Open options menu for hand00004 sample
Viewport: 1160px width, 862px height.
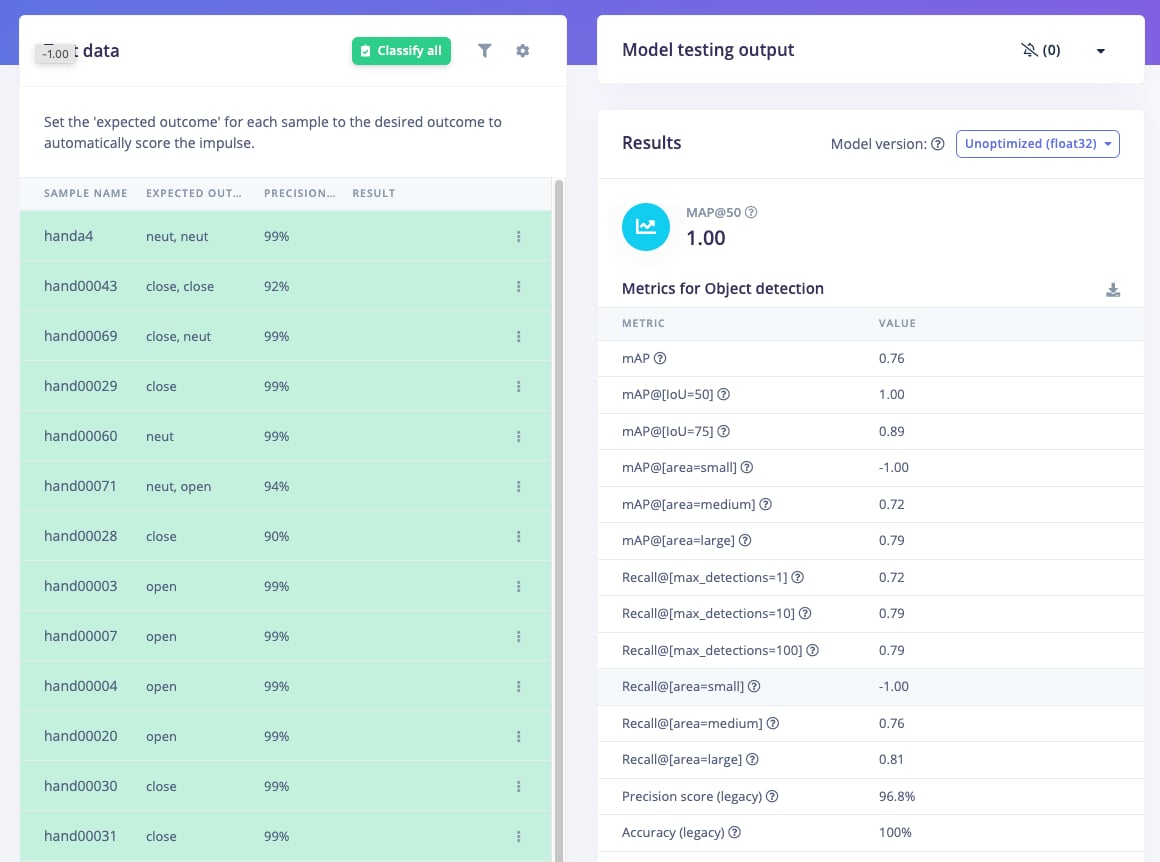click(519, 686)
